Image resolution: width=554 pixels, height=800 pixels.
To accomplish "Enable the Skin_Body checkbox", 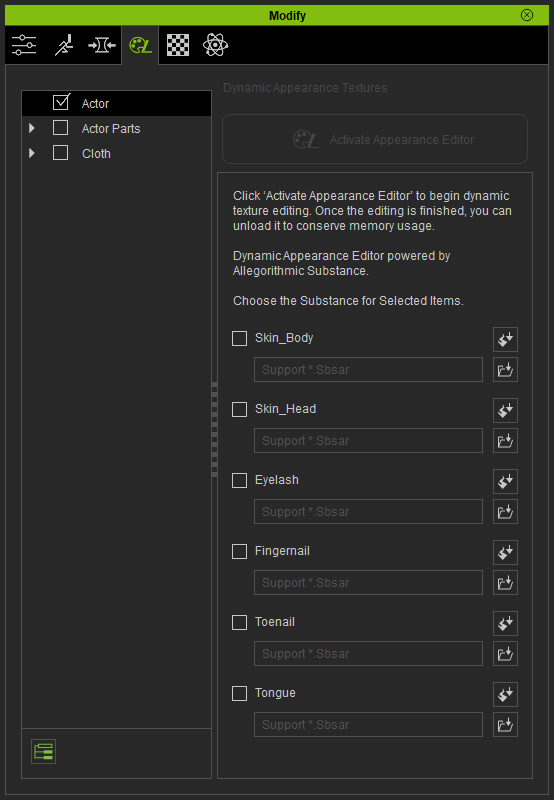I will [x=239, y=338].
